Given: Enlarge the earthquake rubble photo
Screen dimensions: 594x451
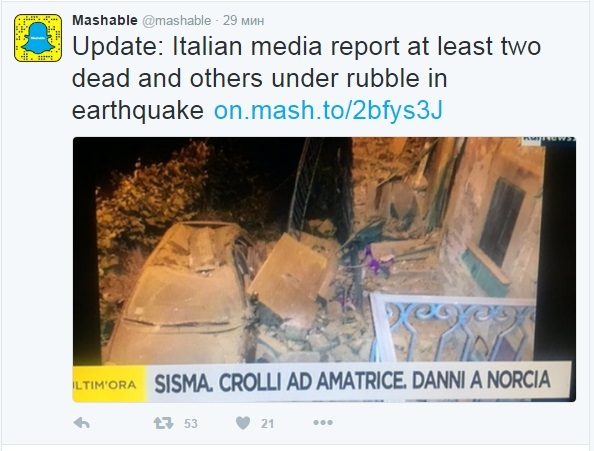Looking at the screenshot, I should (324, 269).
